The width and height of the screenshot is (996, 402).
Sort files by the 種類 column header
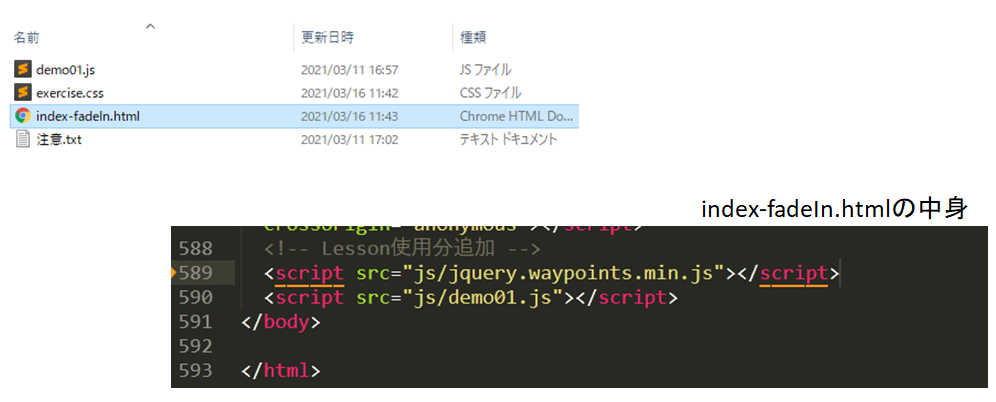(473, 37)
